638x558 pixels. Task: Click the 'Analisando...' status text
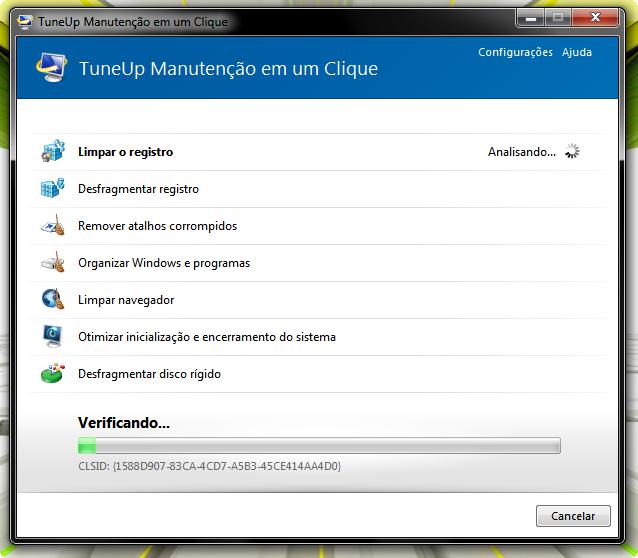pyautogui.click(x=522, y=152)
